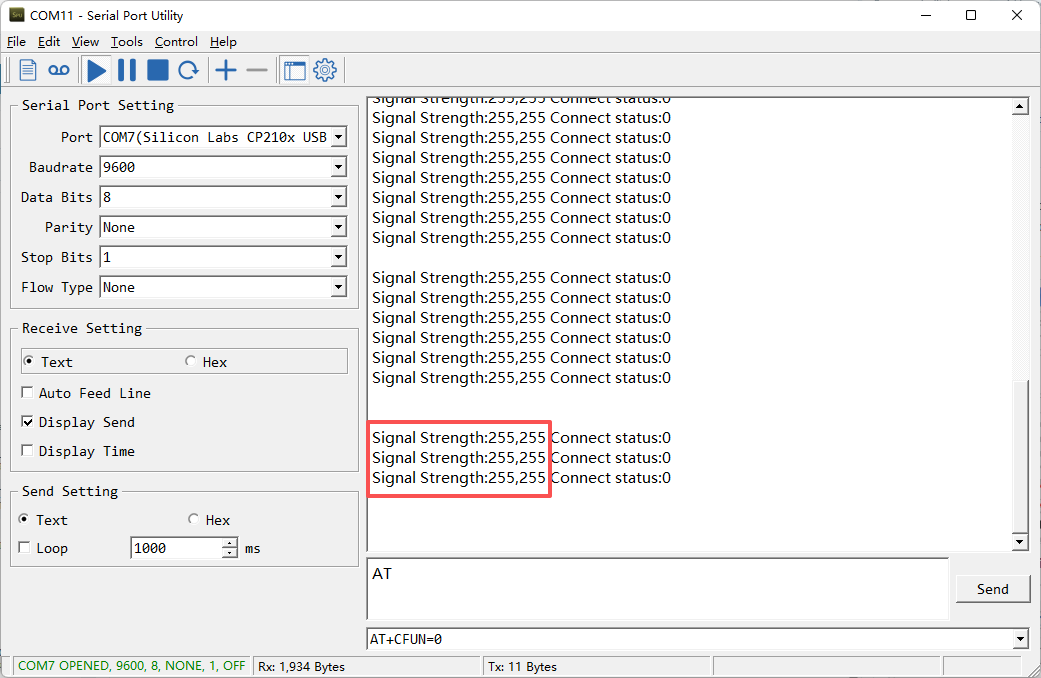The image size is (1041, 678).
Task: Start the serial port with Play
Action: (97, 70)
